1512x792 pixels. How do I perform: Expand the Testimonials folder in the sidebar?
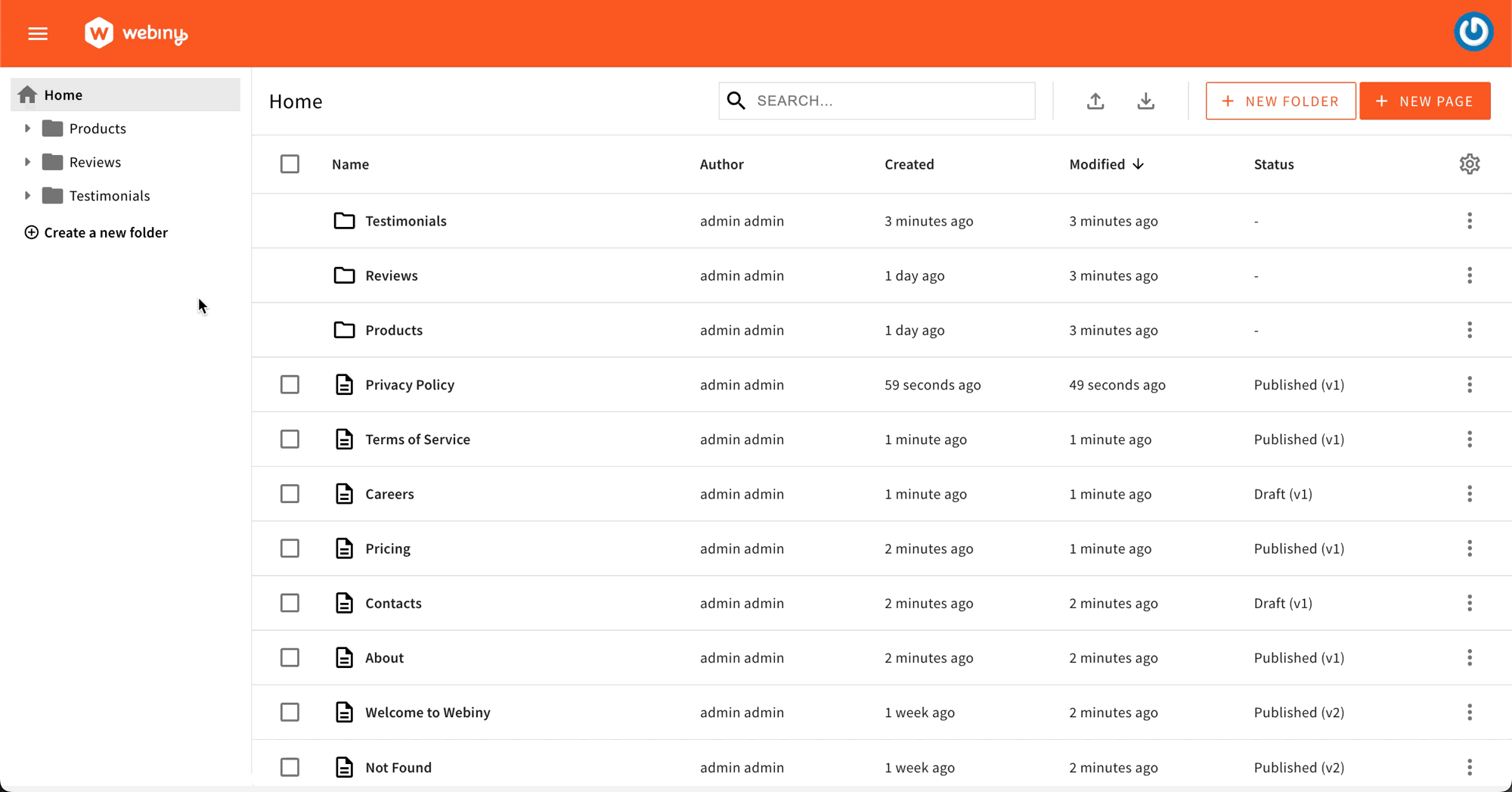[x=28, y=195]
